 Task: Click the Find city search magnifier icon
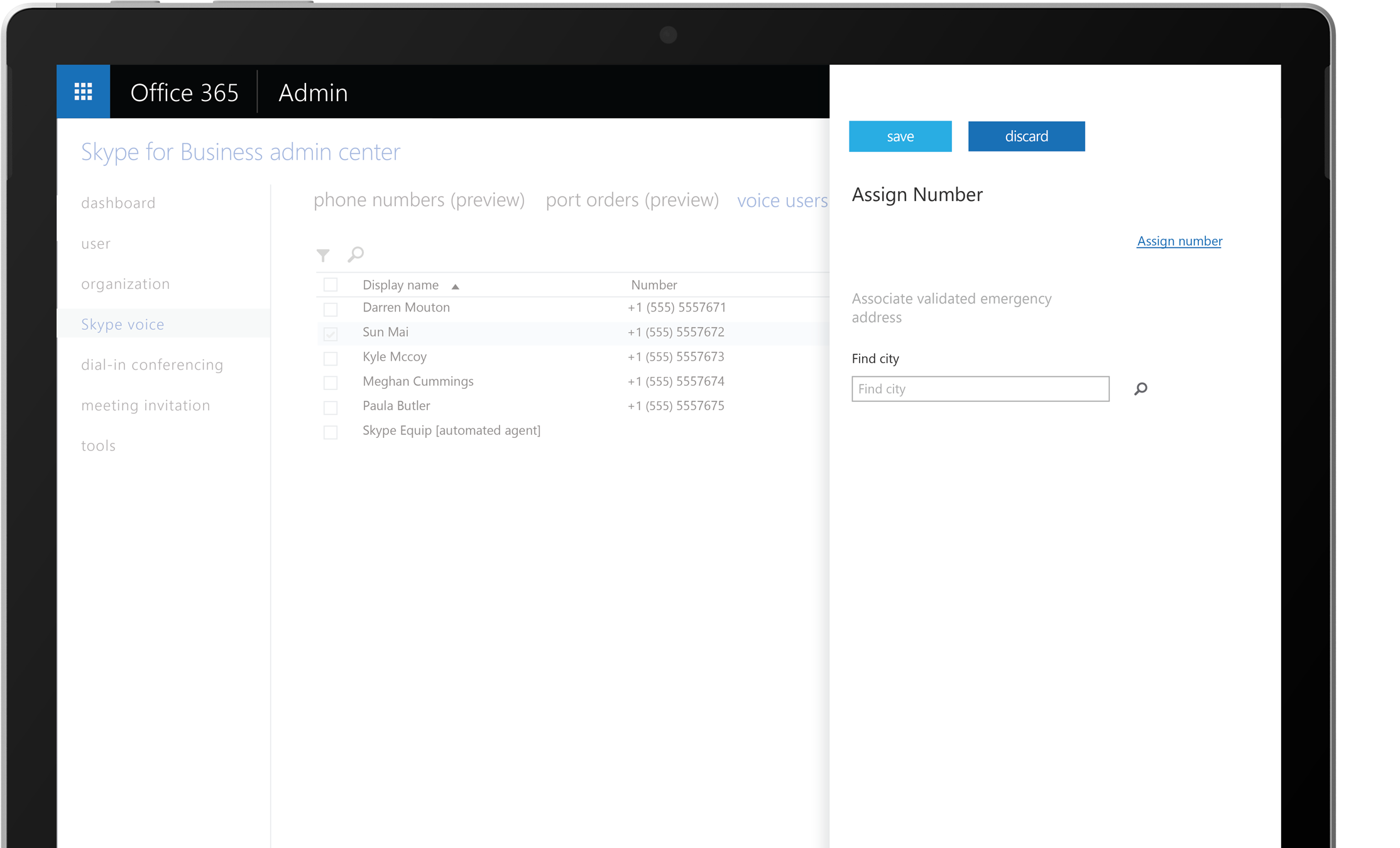[x=1140, y=389]
